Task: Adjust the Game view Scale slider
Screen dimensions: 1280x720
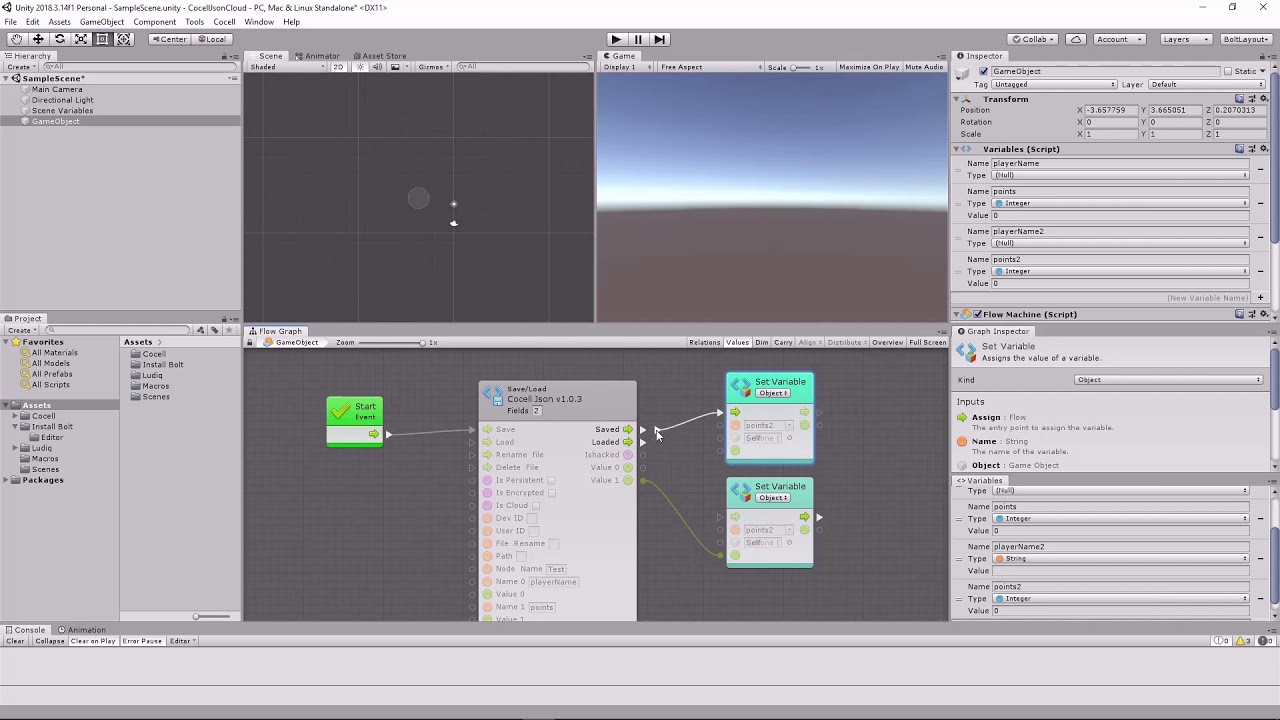Action: click(800, 67)
